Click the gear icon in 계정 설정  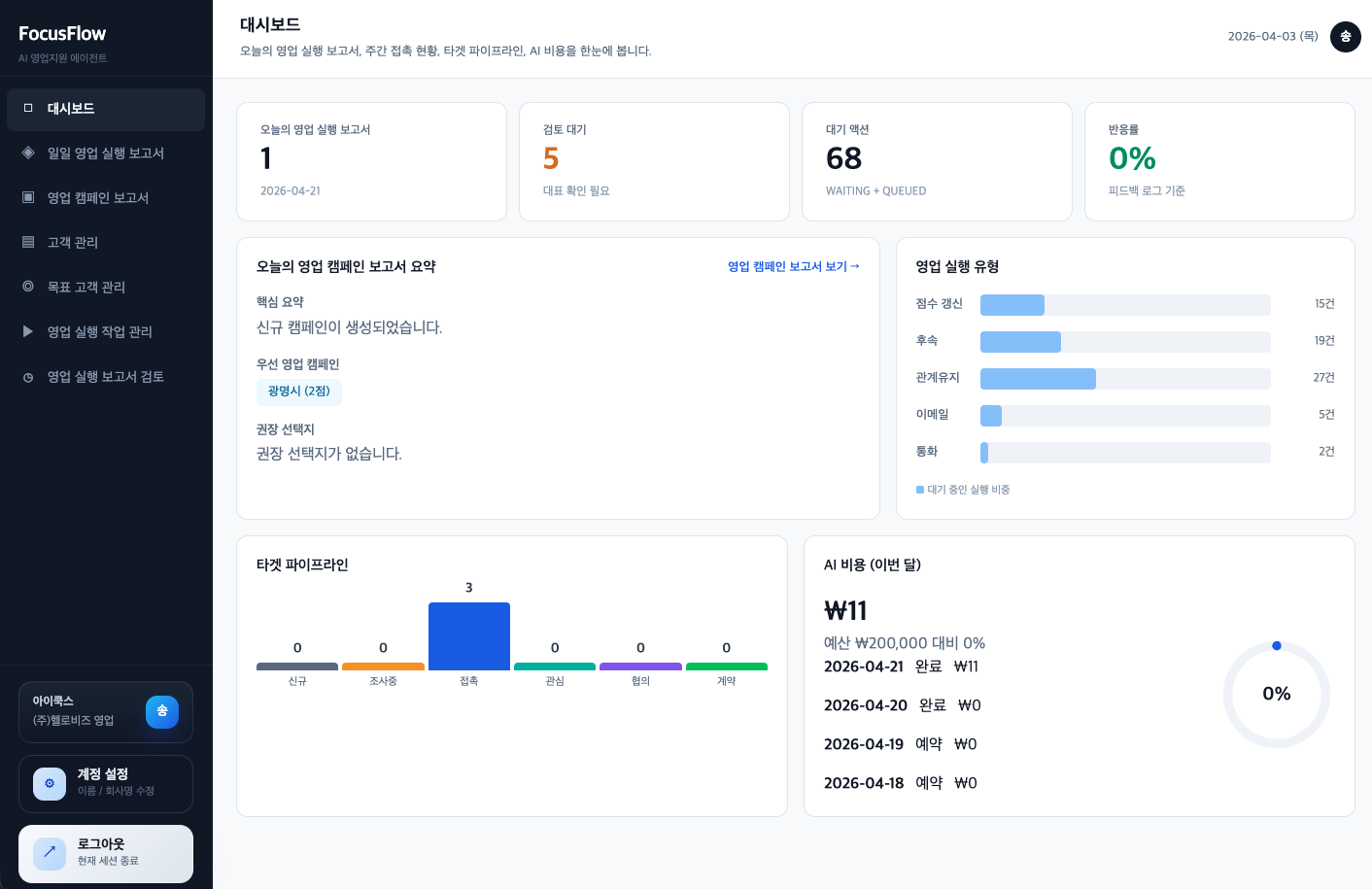point(50,783)
